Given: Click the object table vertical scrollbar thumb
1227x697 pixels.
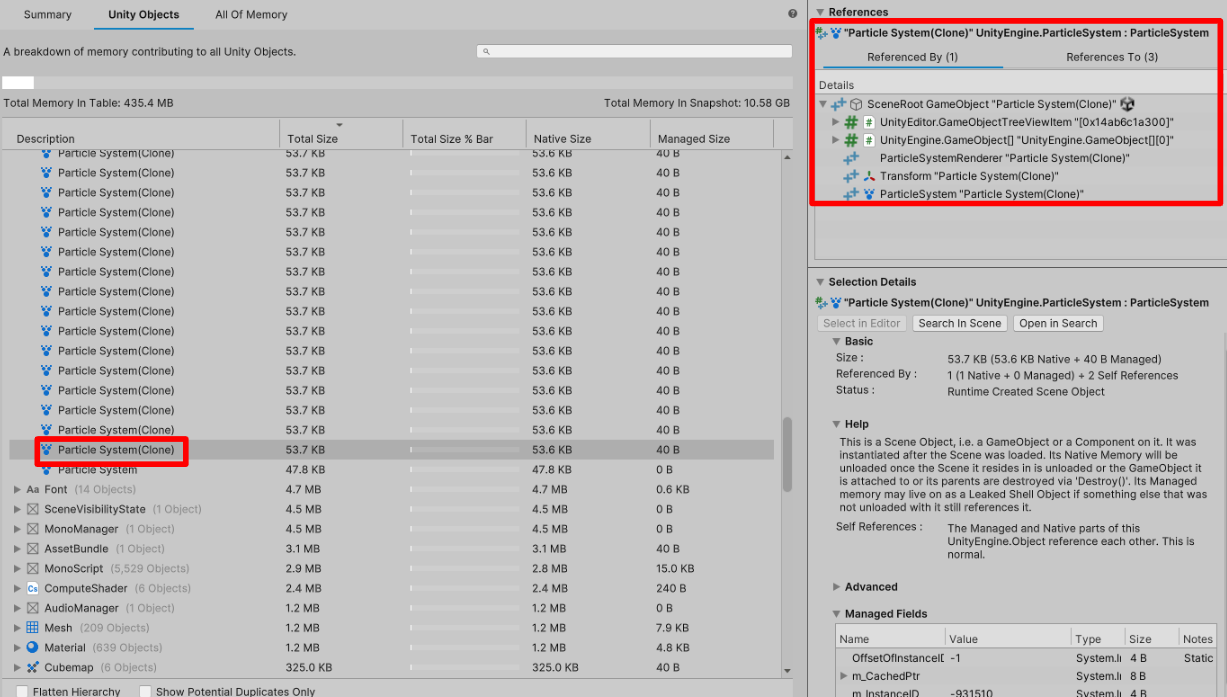Looking at the screenshot, I should (787, 454).
